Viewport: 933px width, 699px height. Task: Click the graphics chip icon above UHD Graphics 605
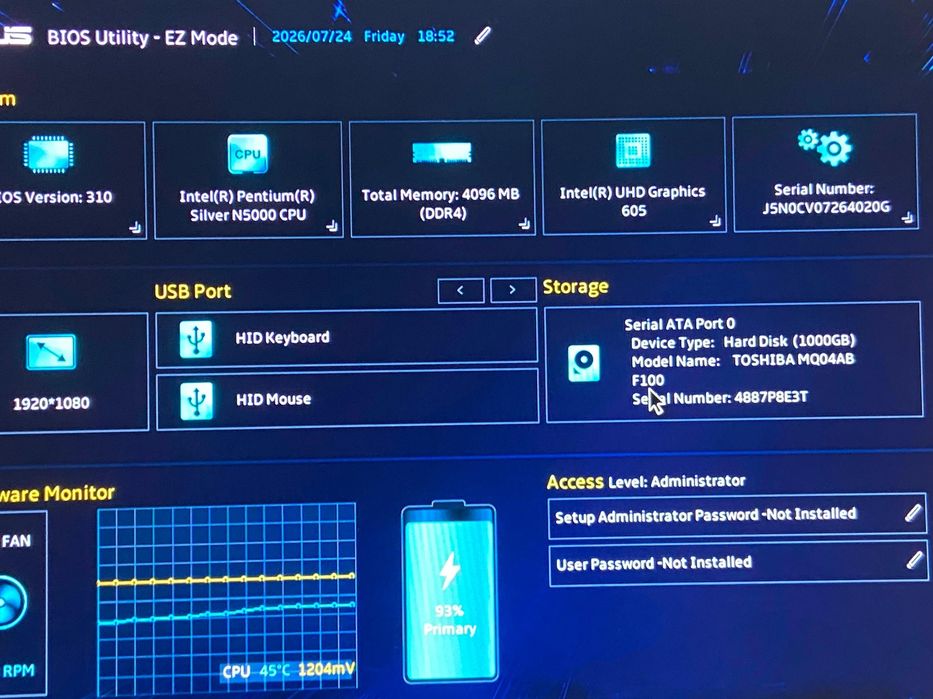click(x=633, y=151)
